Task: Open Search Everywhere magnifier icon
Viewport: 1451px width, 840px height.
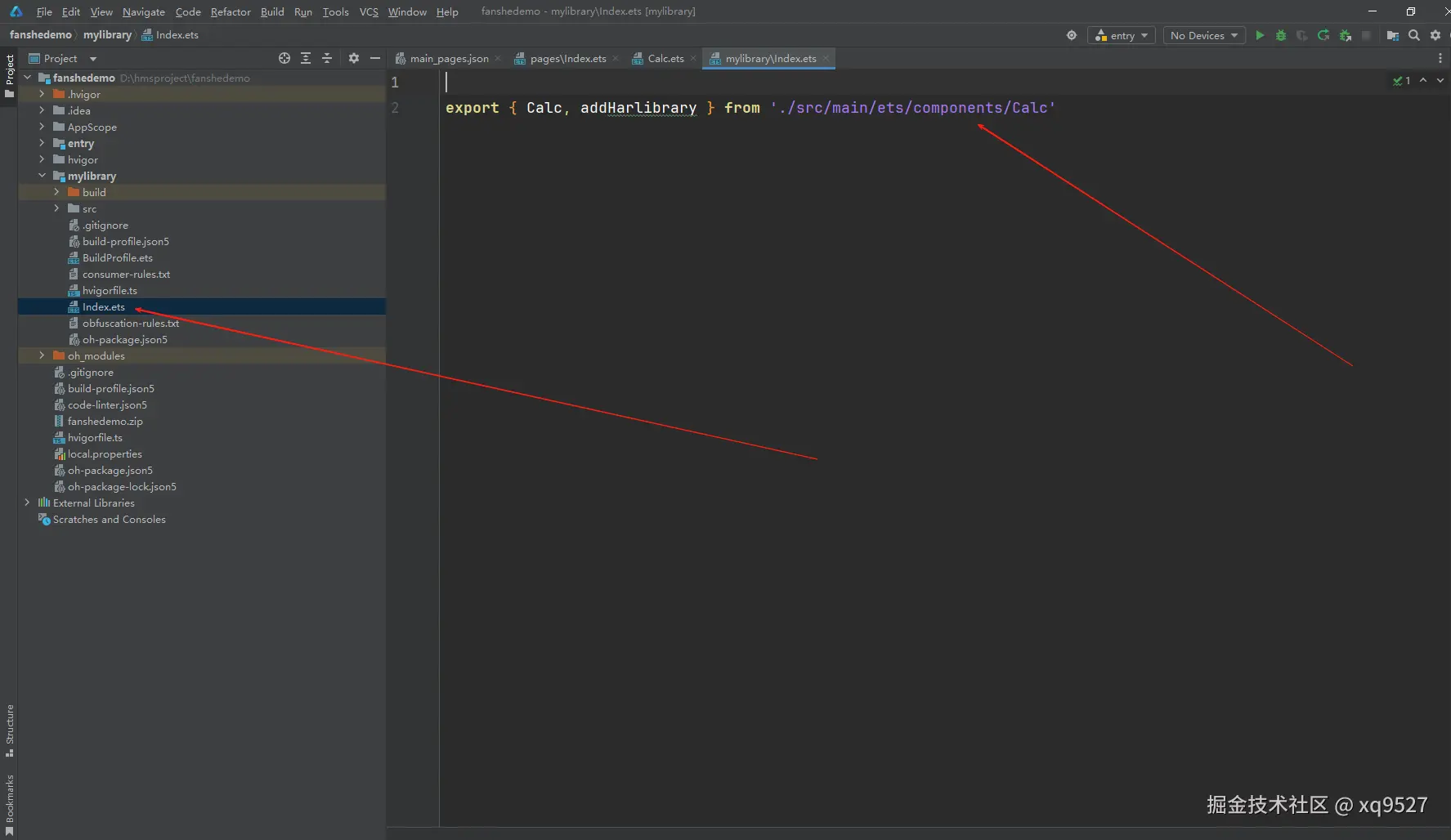Action: coord(1414,35)
